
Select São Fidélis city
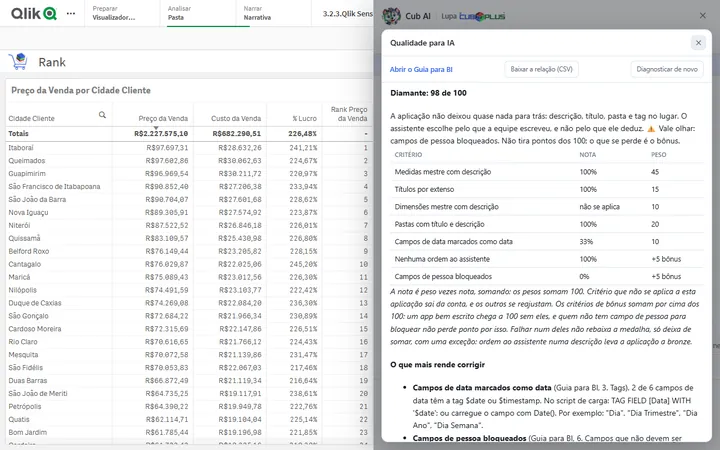coord(26,368)
